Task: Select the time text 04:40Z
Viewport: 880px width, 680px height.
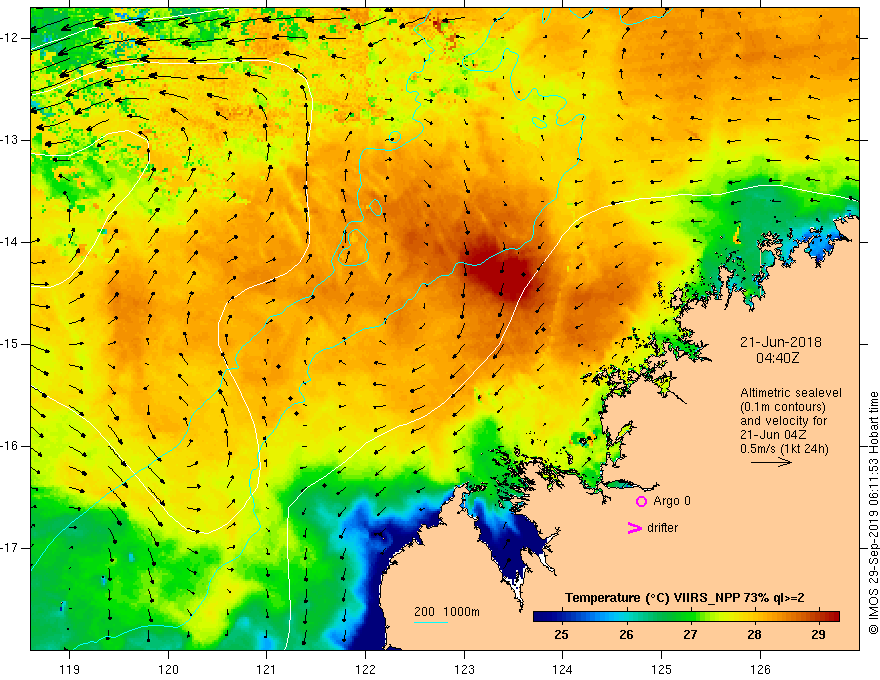Action: click(x=777, y=358)
